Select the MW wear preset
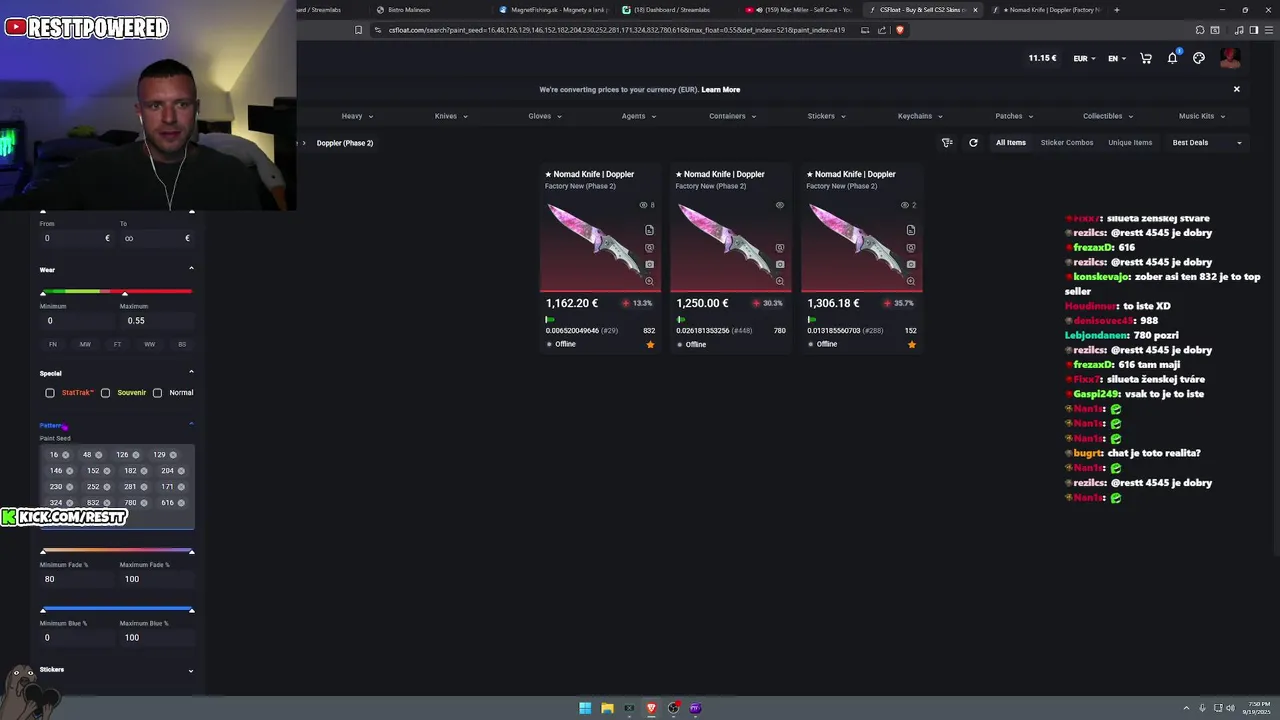Viewport: 1280px width, 720px height. click(x=85, y=344)
